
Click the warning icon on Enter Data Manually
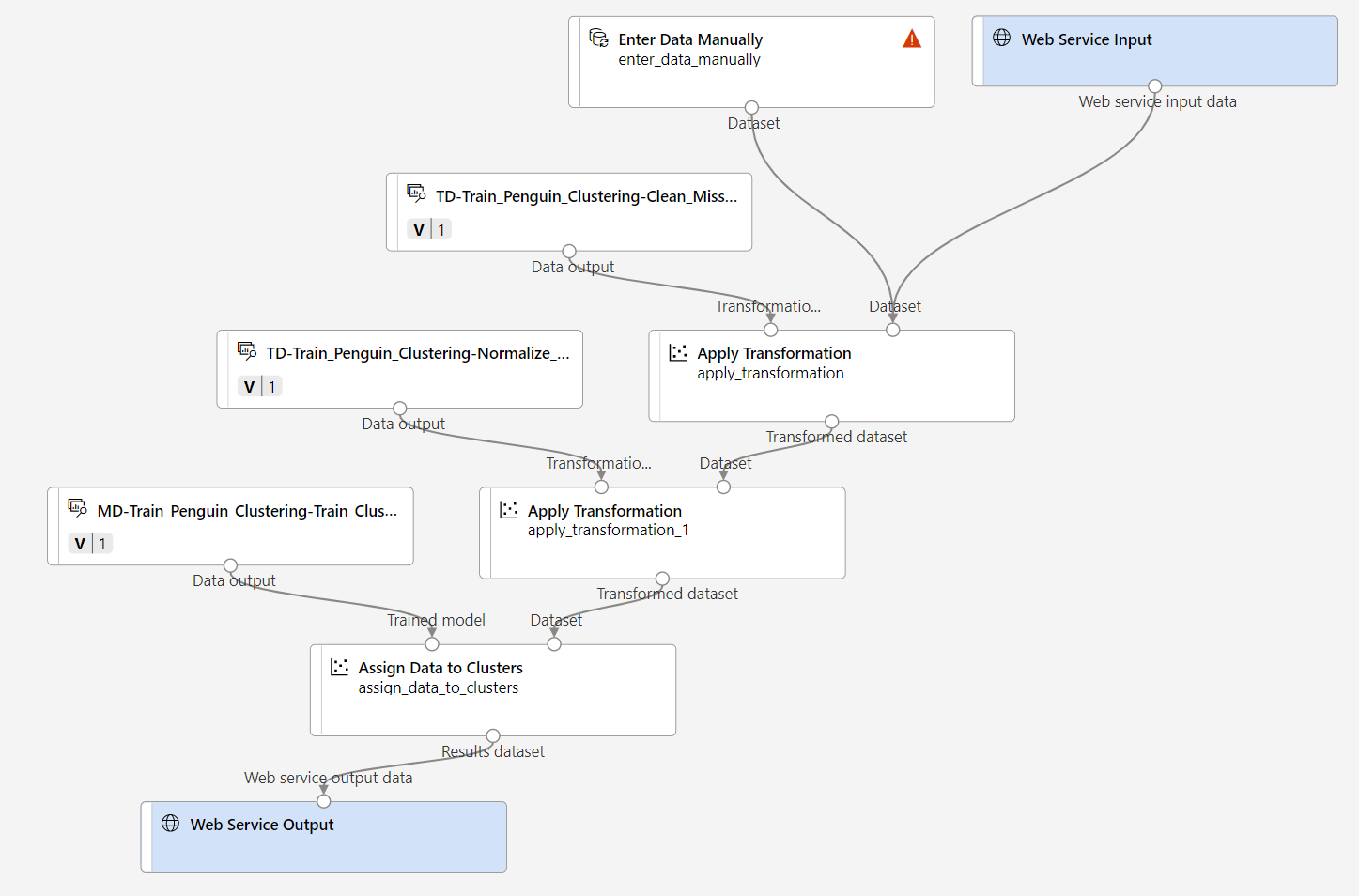click(911, 39)
